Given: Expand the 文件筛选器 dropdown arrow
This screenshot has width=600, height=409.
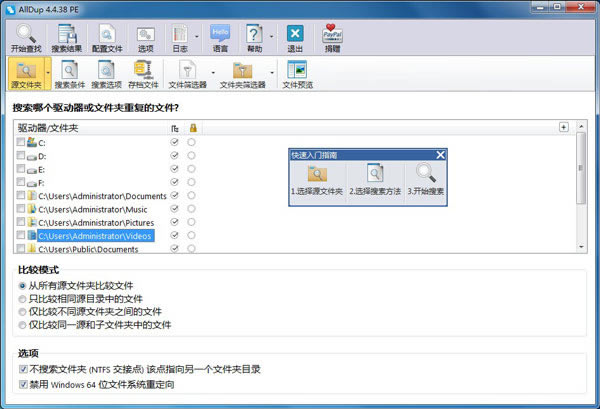Looking at the screenshot, I should click(213, 73).
